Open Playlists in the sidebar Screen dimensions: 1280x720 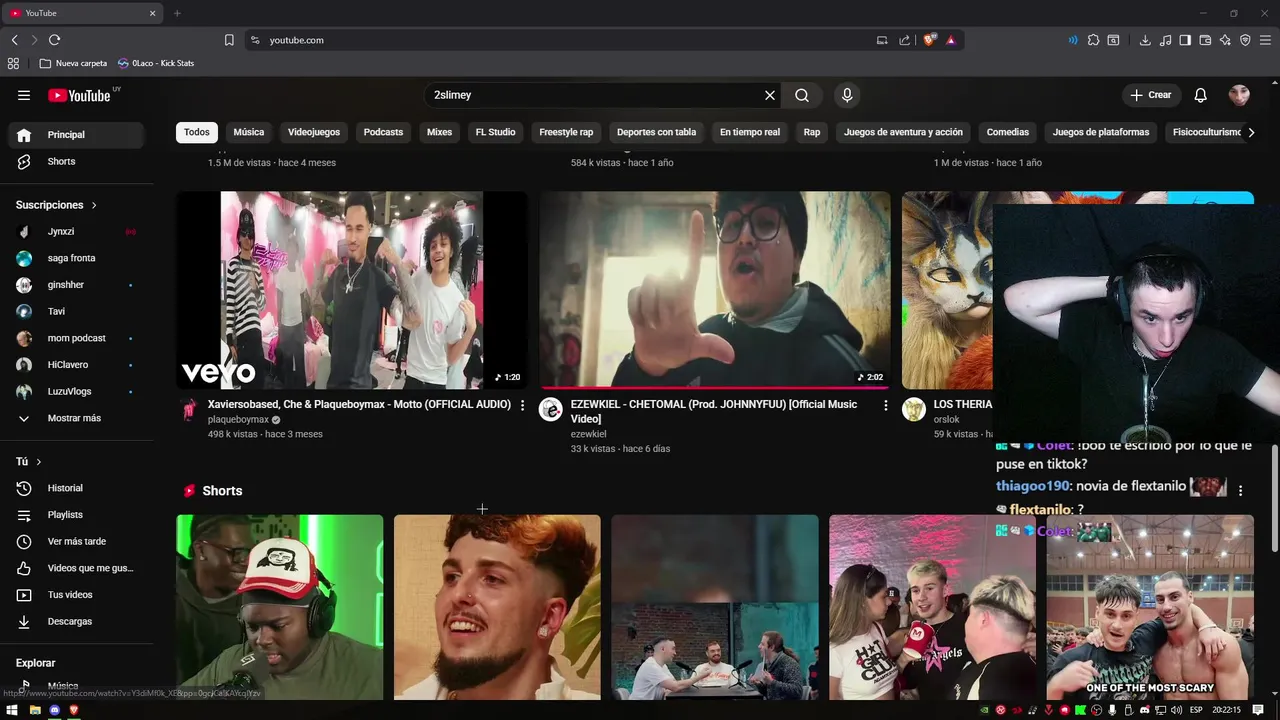(x=76, y=515)
